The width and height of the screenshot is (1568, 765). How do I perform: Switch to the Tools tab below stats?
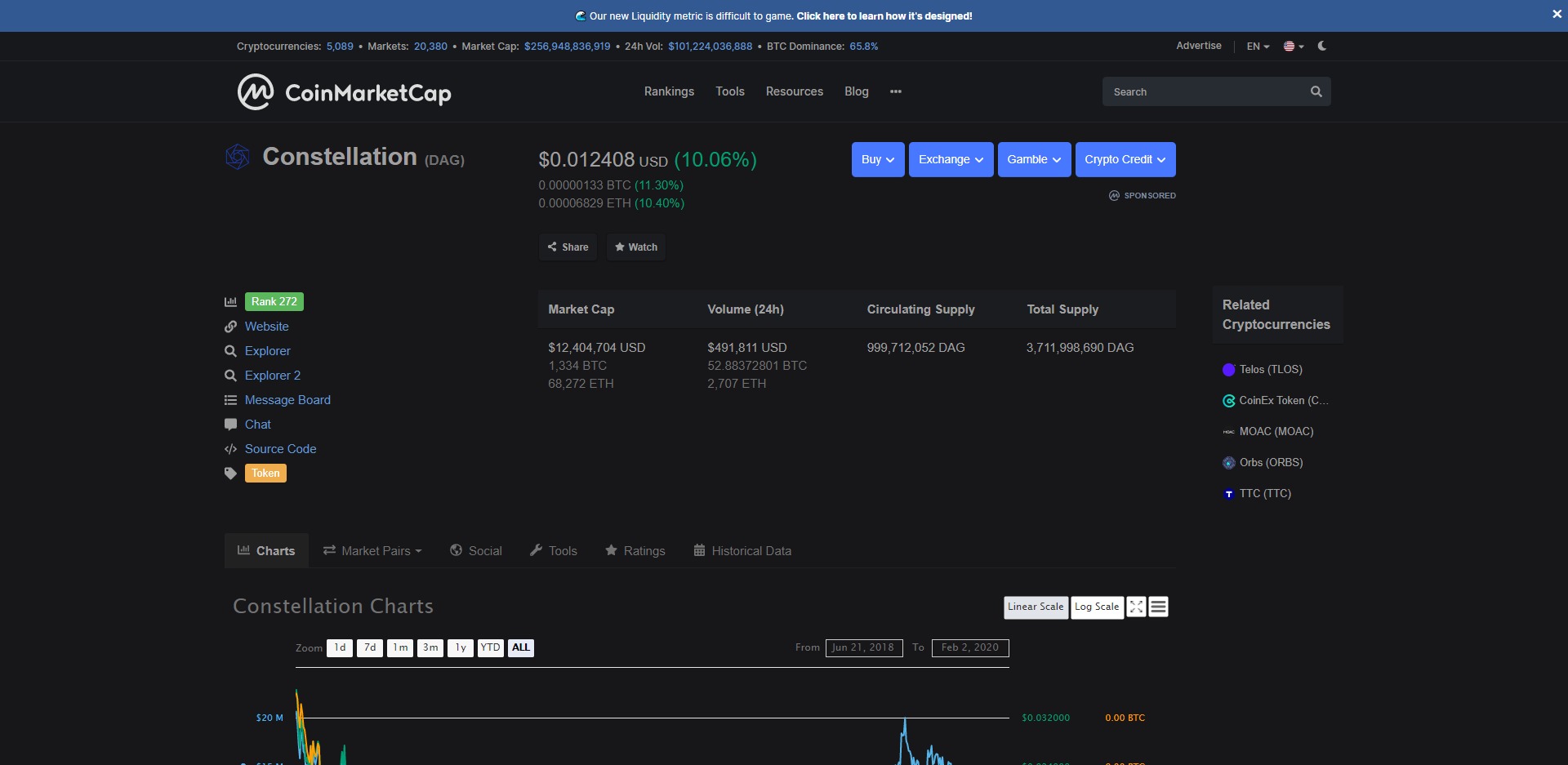tap(554, 550)
